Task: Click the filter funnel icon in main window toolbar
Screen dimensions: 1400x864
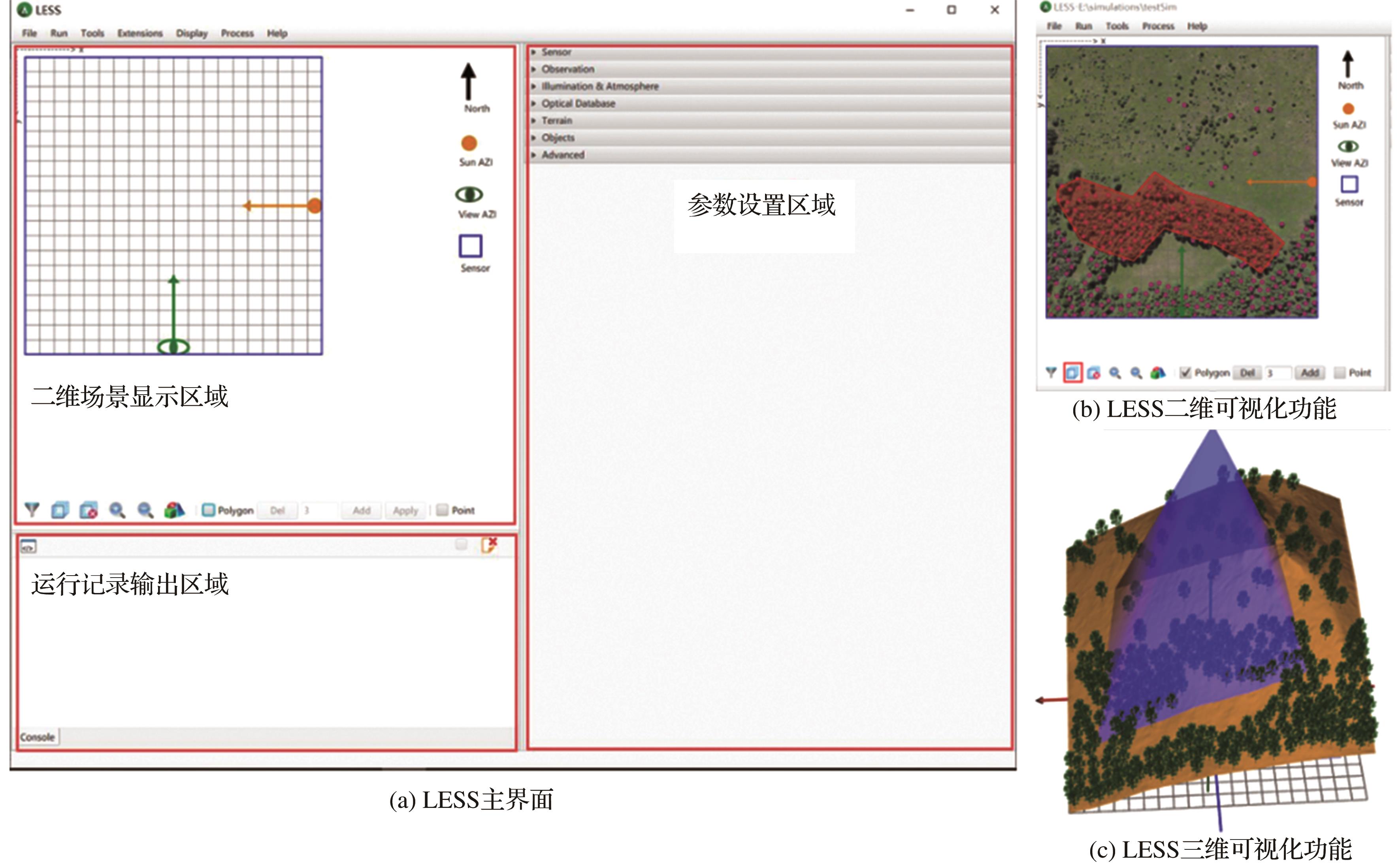Action: click(32, 510)
